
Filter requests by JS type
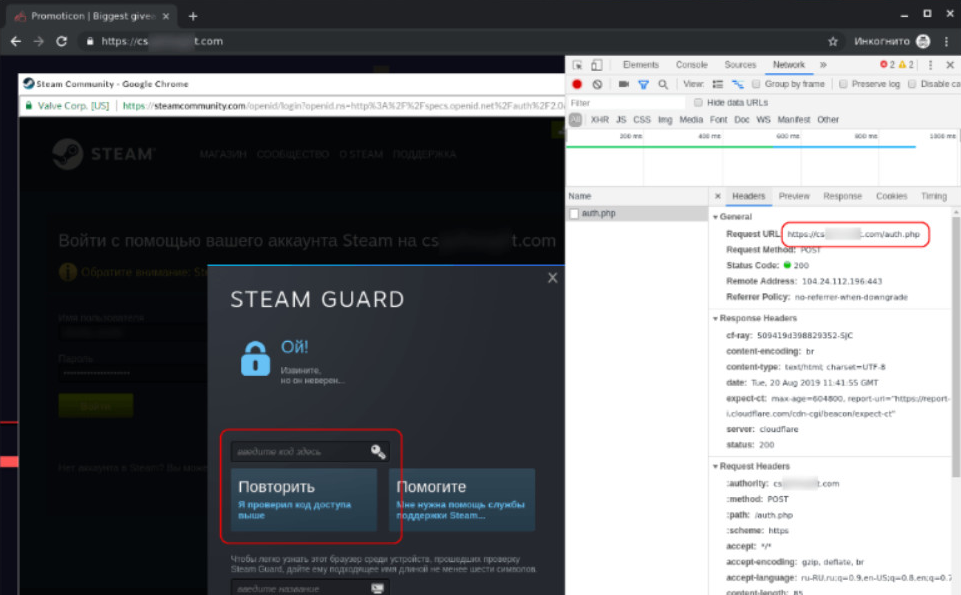621,119
